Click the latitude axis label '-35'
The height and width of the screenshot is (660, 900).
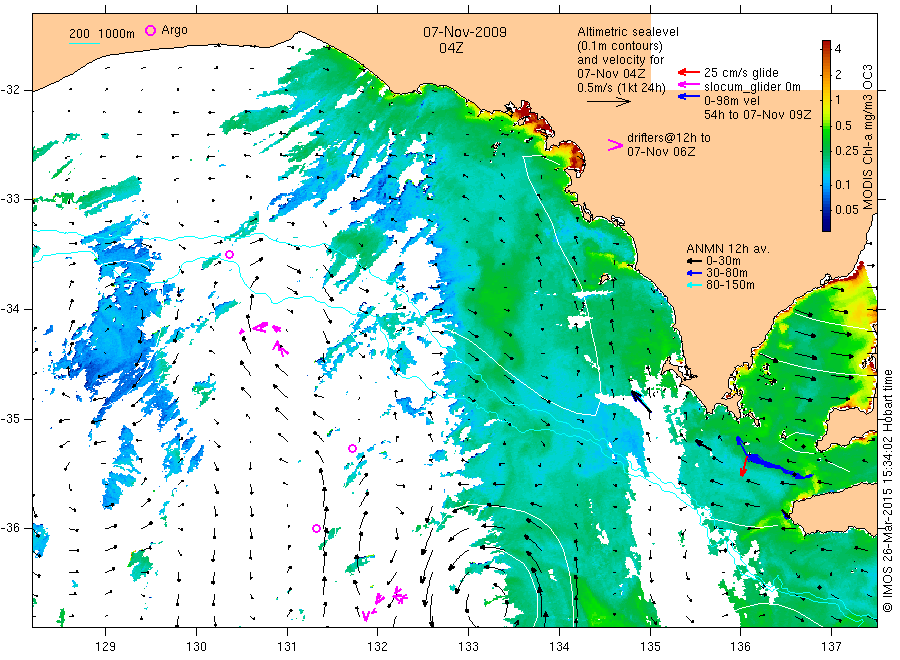click(10, 419)
